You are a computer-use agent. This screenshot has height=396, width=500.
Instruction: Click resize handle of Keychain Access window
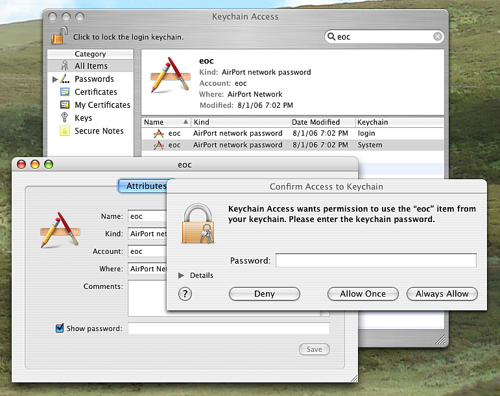click(441, 340)
